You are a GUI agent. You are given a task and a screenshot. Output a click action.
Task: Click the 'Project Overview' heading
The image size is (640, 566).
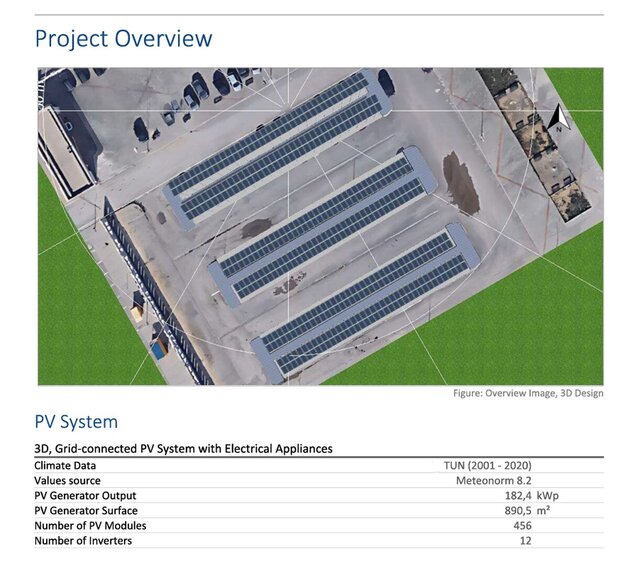tap(124, 39)
